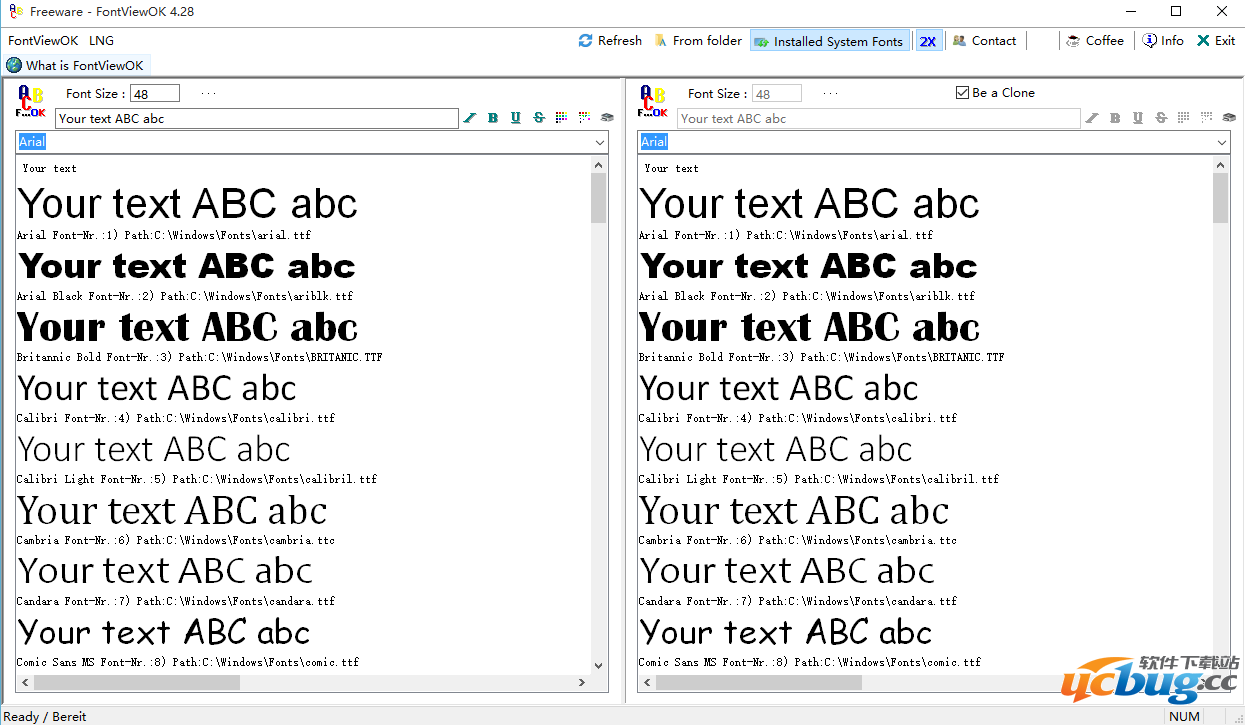Expand the left Arial font dropdown
The image size is (1245, 725).
coord(600,143)
